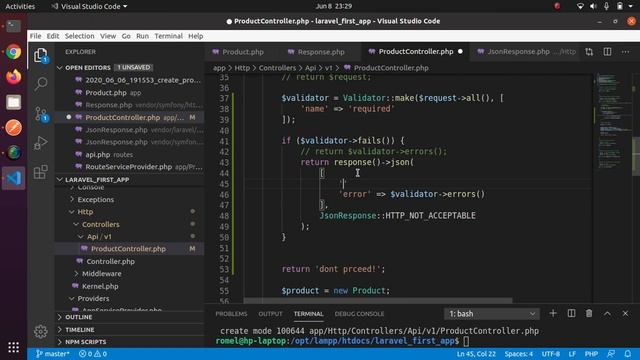Open the editor More Actions ellipsis
The width and height of the screenshot is (640, 360).
tap(625, 52)
